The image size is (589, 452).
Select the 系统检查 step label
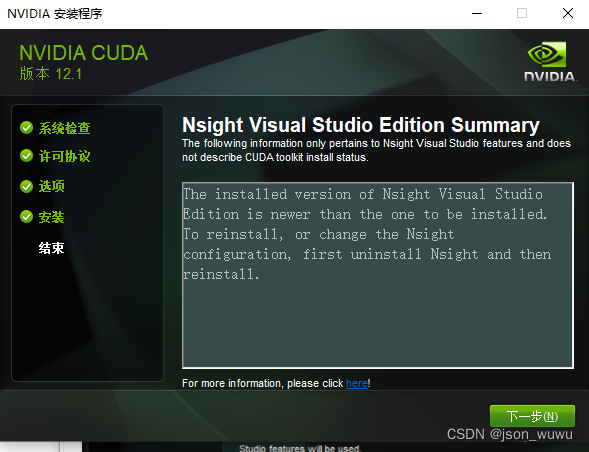(65, 128)
